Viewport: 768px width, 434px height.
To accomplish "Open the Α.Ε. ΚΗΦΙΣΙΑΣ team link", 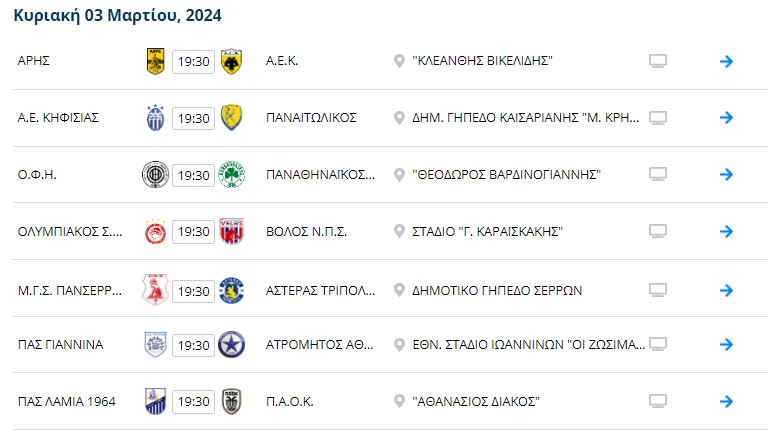I will (59, 118).
